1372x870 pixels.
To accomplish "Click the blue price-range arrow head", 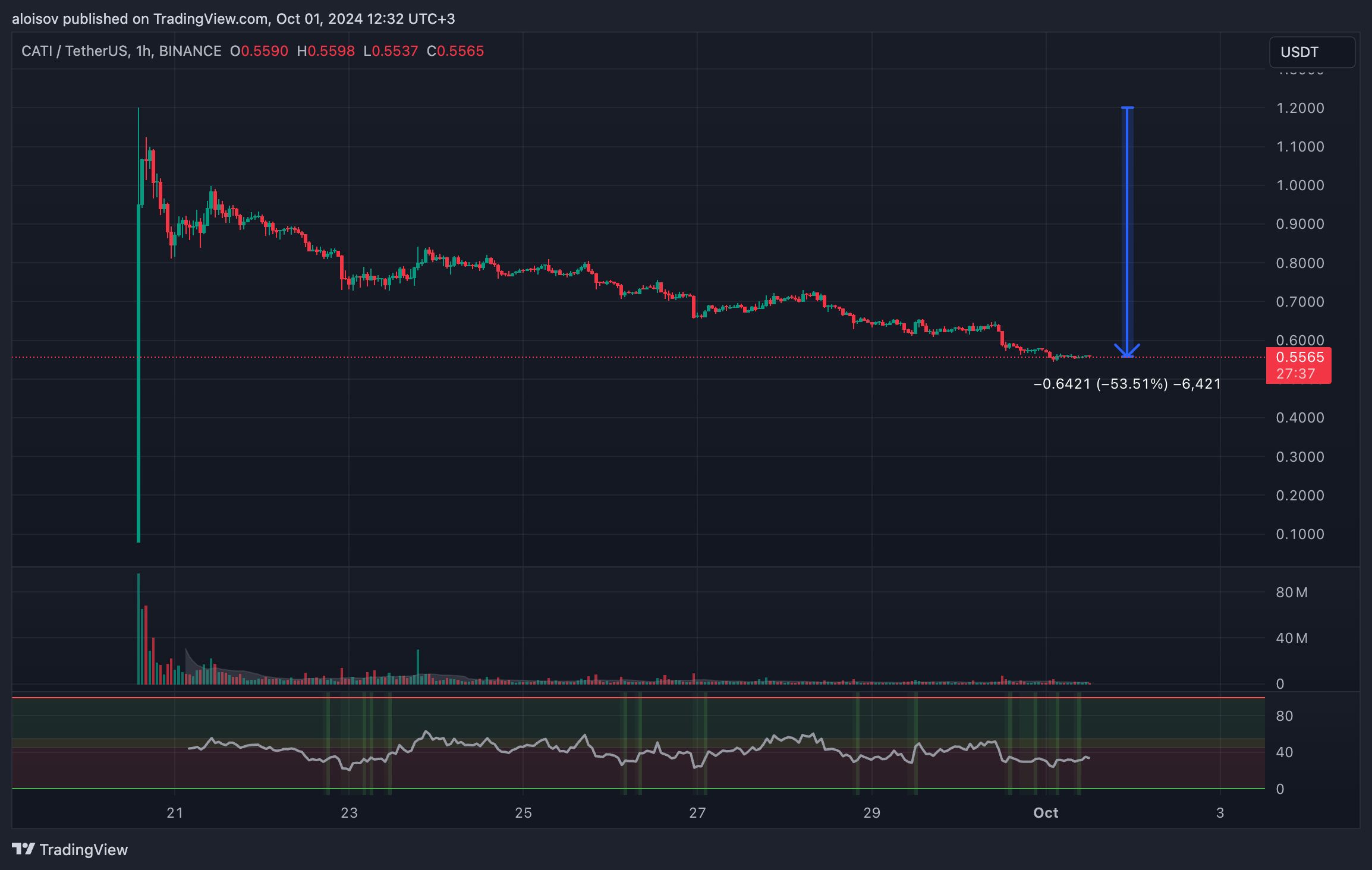I will click(x=1126, y=351).
